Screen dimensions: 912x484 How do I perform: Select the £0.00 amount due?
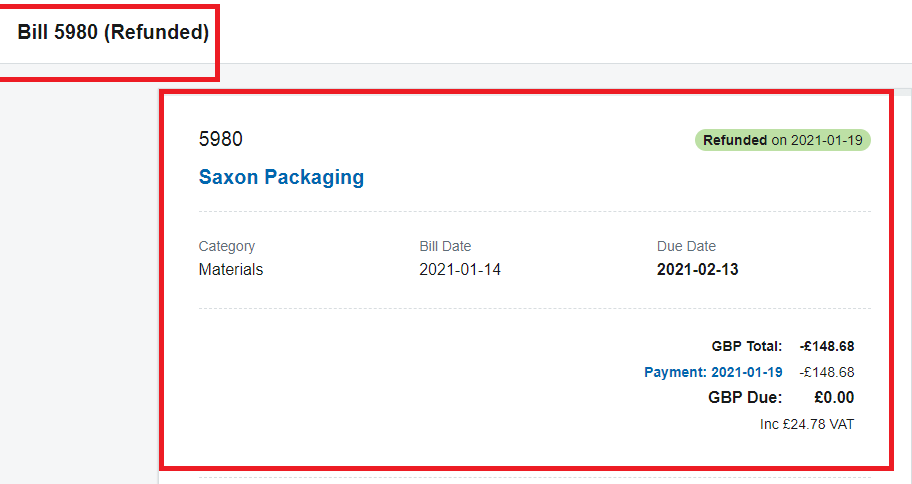coord(834,398)
